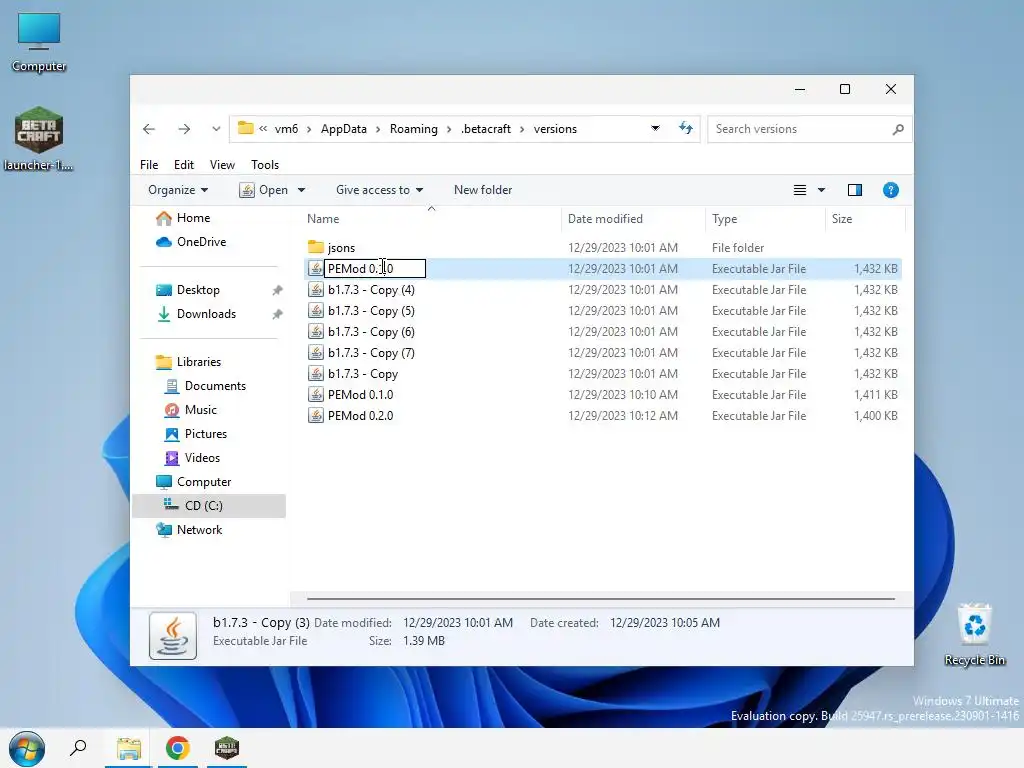Click the search magnifier icon
Viewport: 1024px width, 768px height.
tap(898, 129)
